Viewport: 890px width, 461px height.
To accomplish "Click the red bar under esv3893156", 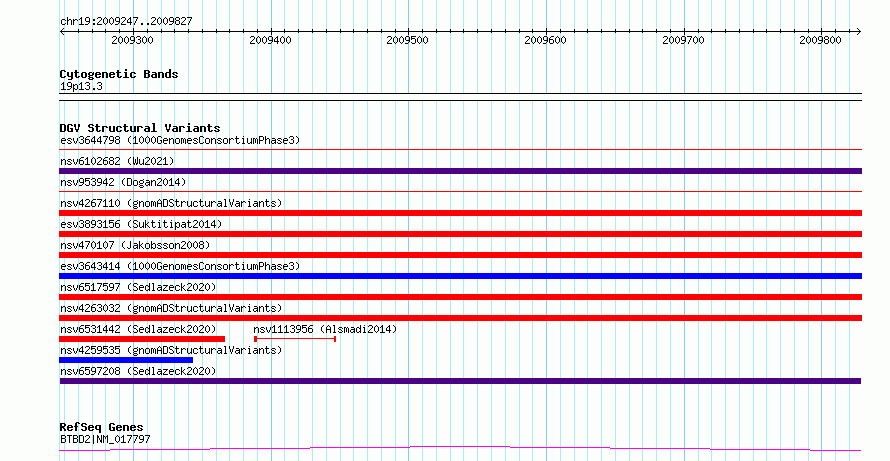I will pos(460,234).
